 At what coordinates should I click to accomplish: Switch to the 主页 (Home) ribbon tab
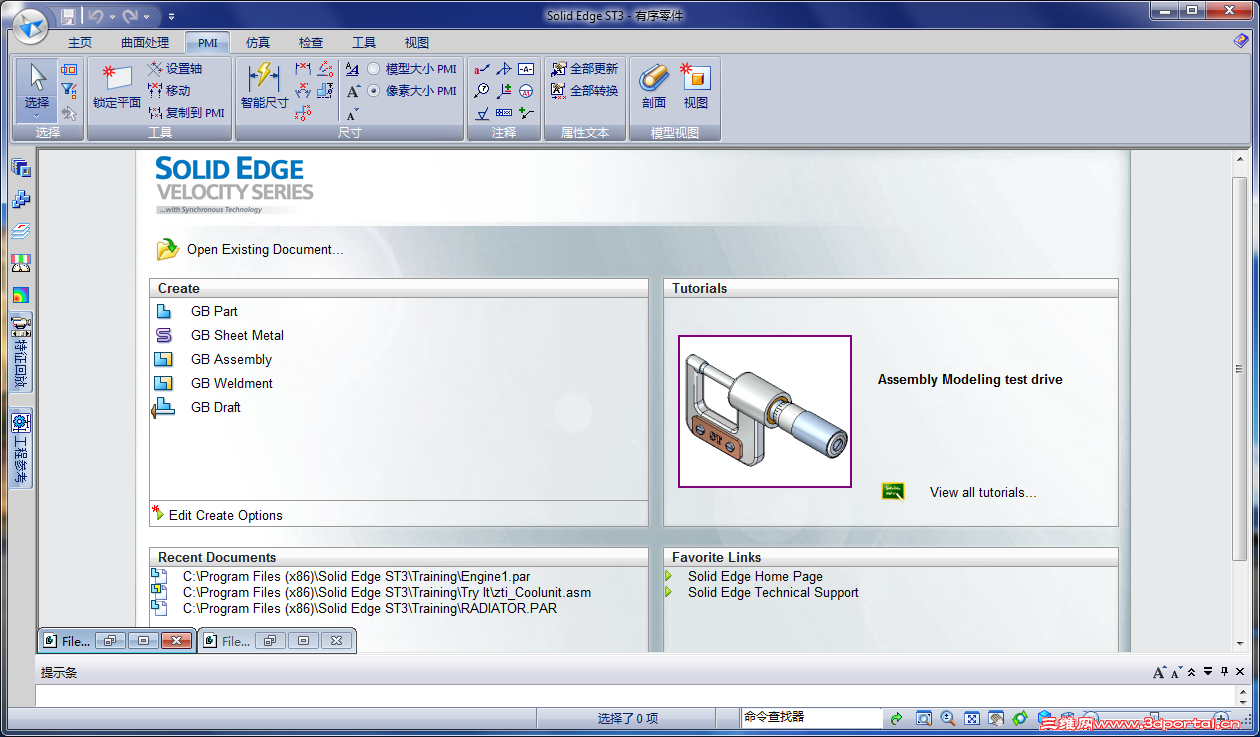[80, 43]
